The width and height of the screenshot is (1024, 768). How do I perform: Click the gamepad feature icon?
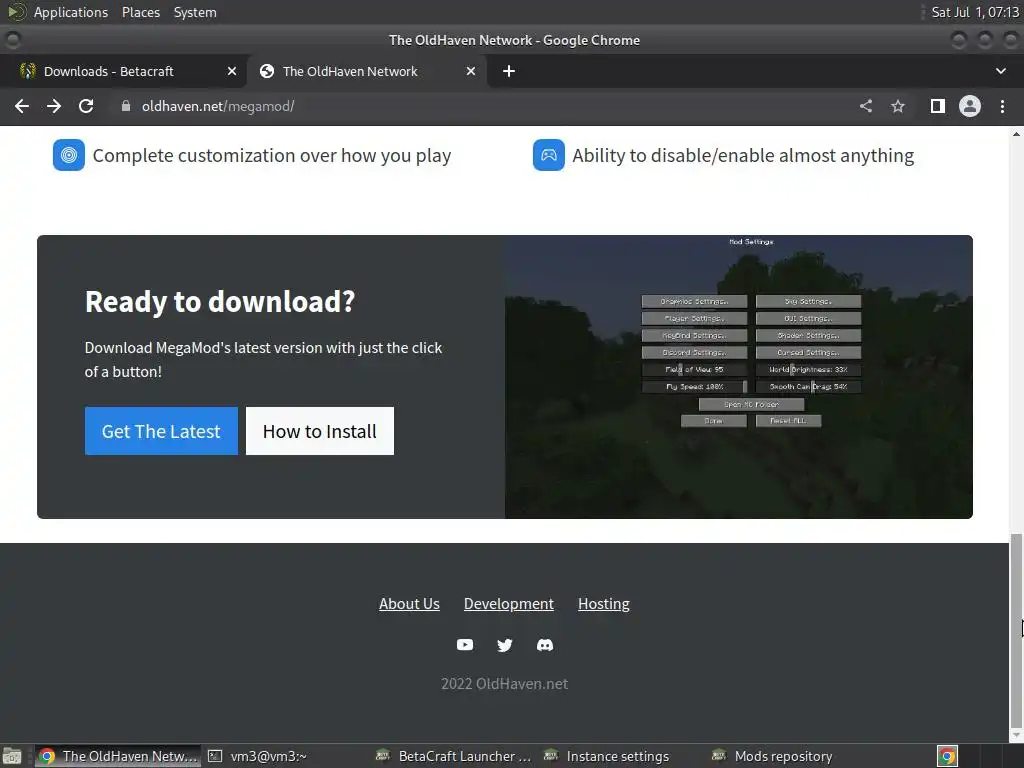tap(549, 155)
